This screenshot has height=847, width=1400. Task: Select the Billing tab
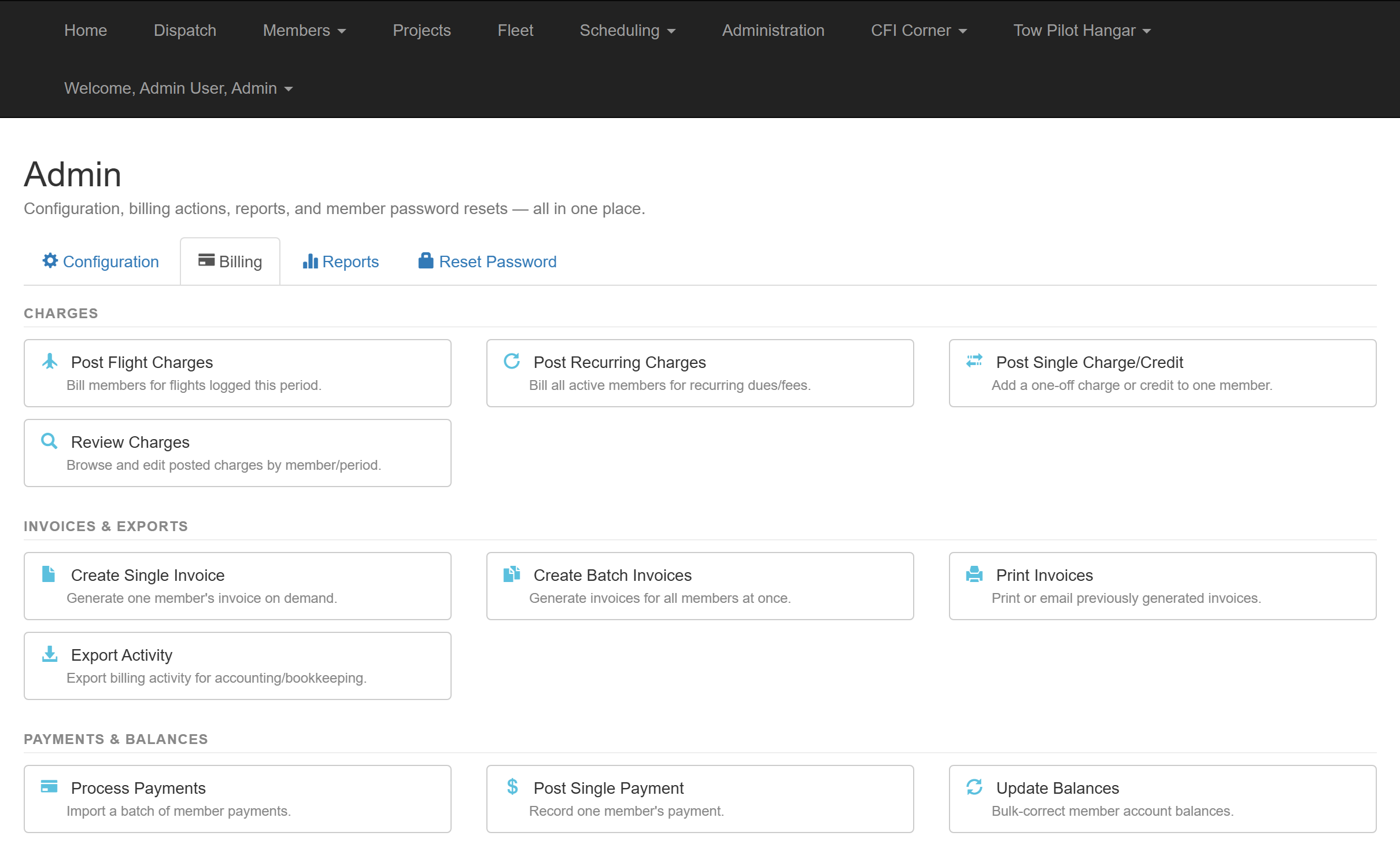pos(230,262)
